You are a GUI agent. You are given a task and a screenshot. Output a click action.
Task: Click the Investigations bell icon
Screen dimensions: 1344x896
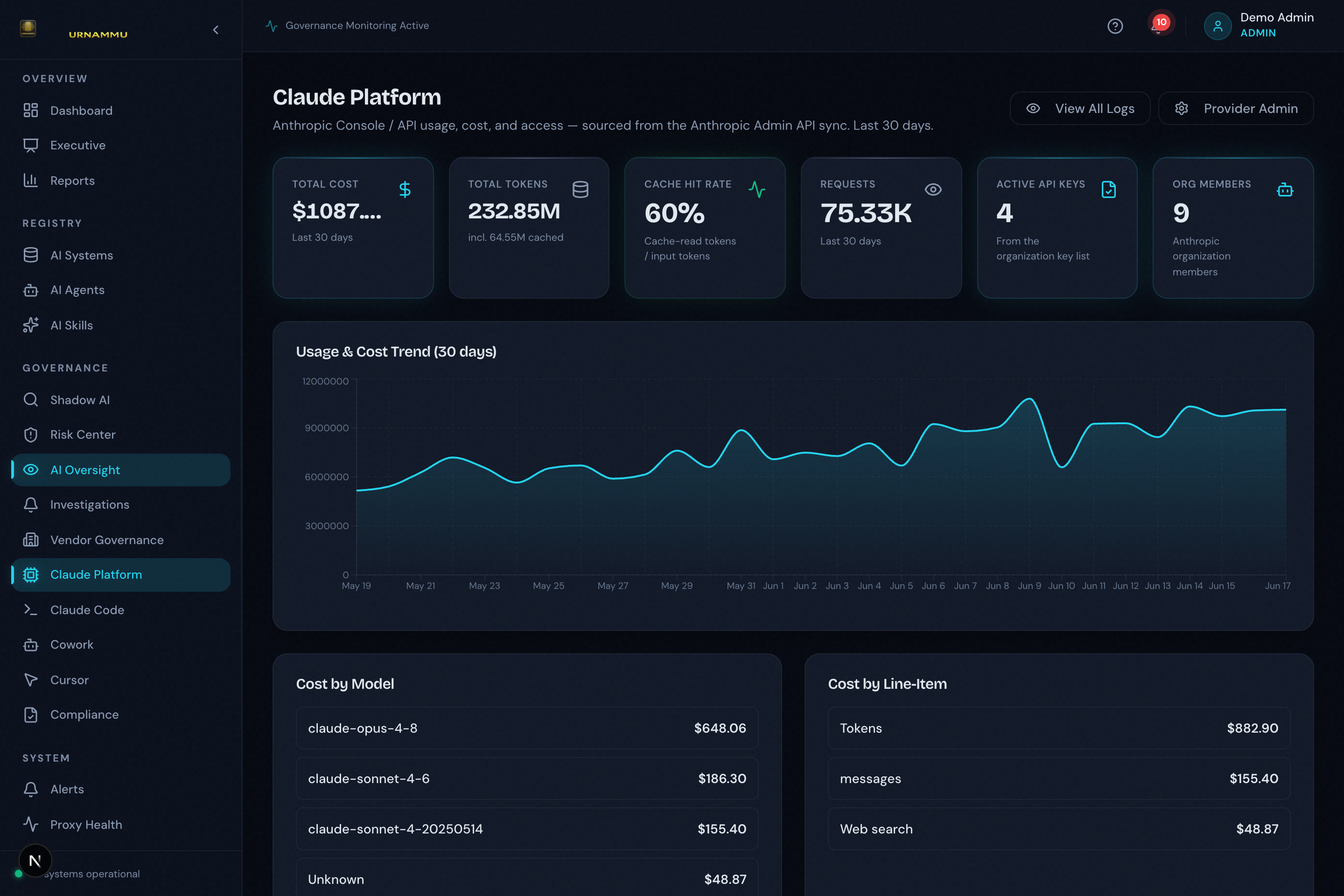(31, 504)
